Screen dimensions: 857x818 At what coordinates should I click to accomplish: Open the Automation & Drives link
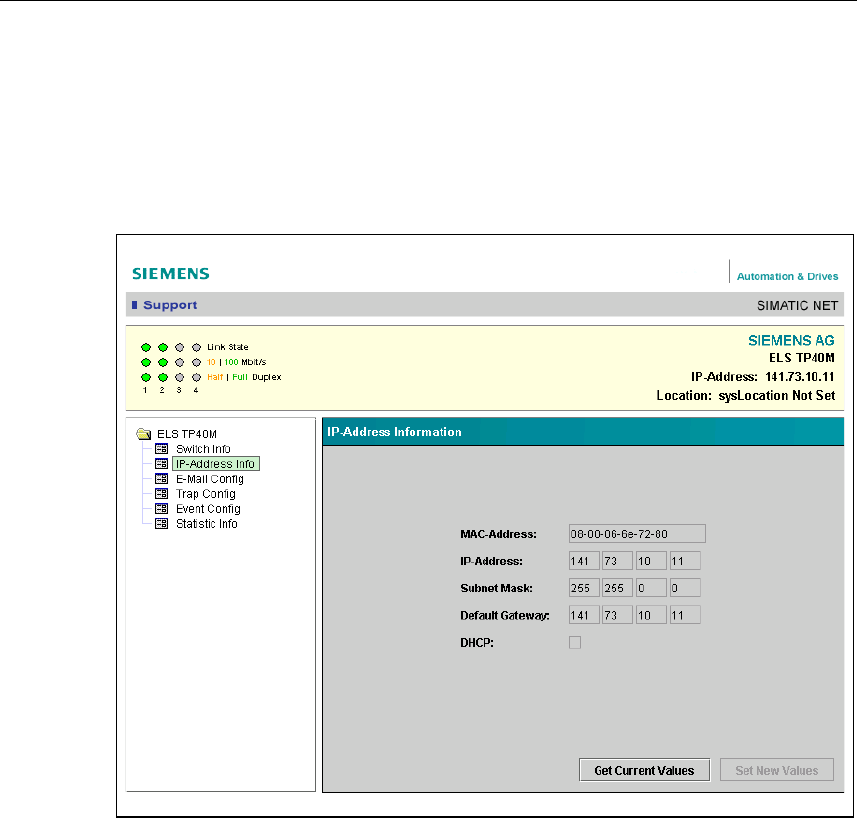pyautogui.click(x=787, y=276)
